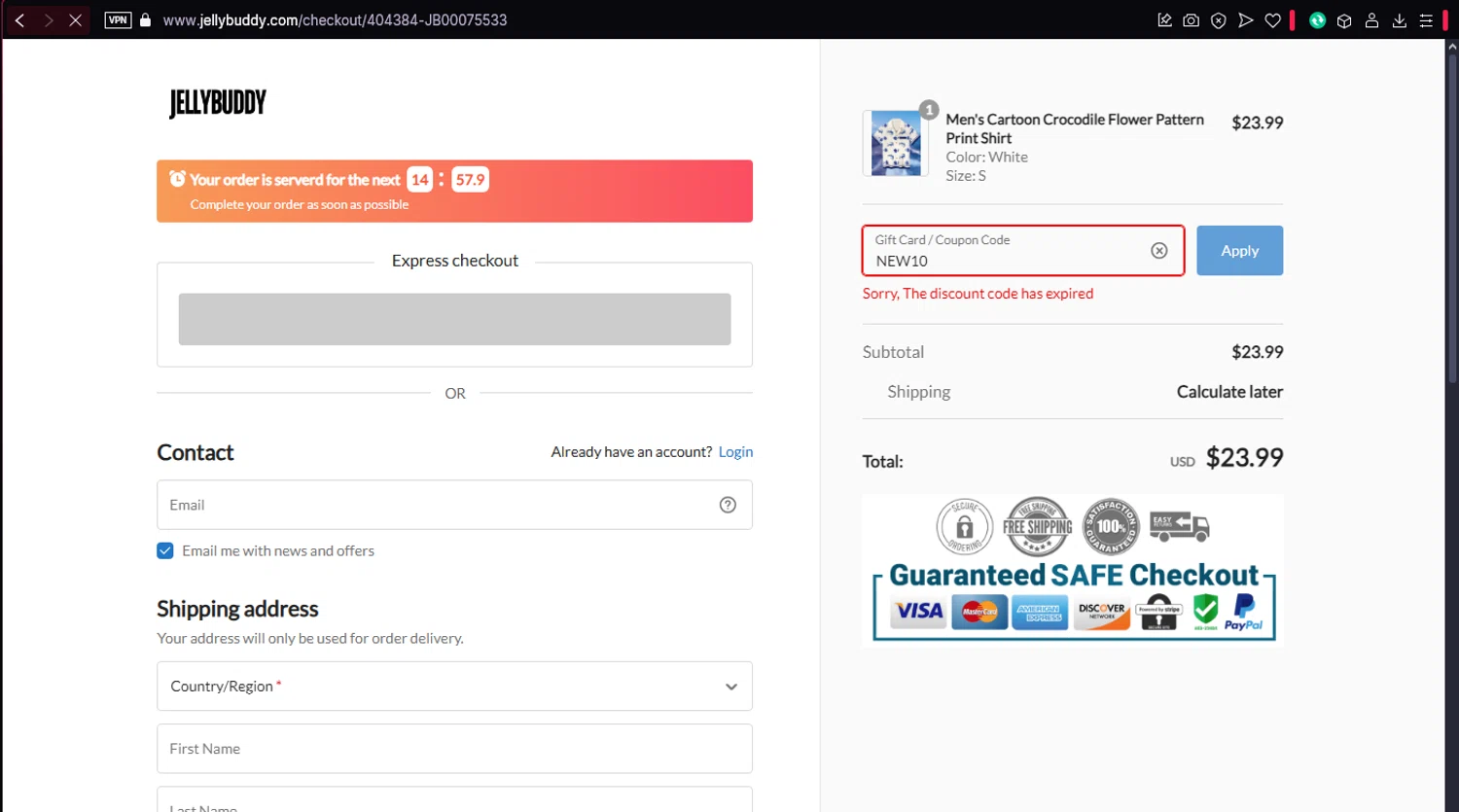The image size is (1459, 812).
Task: Click the Discover Network payment badge
Action: [x=1101, y=612]
